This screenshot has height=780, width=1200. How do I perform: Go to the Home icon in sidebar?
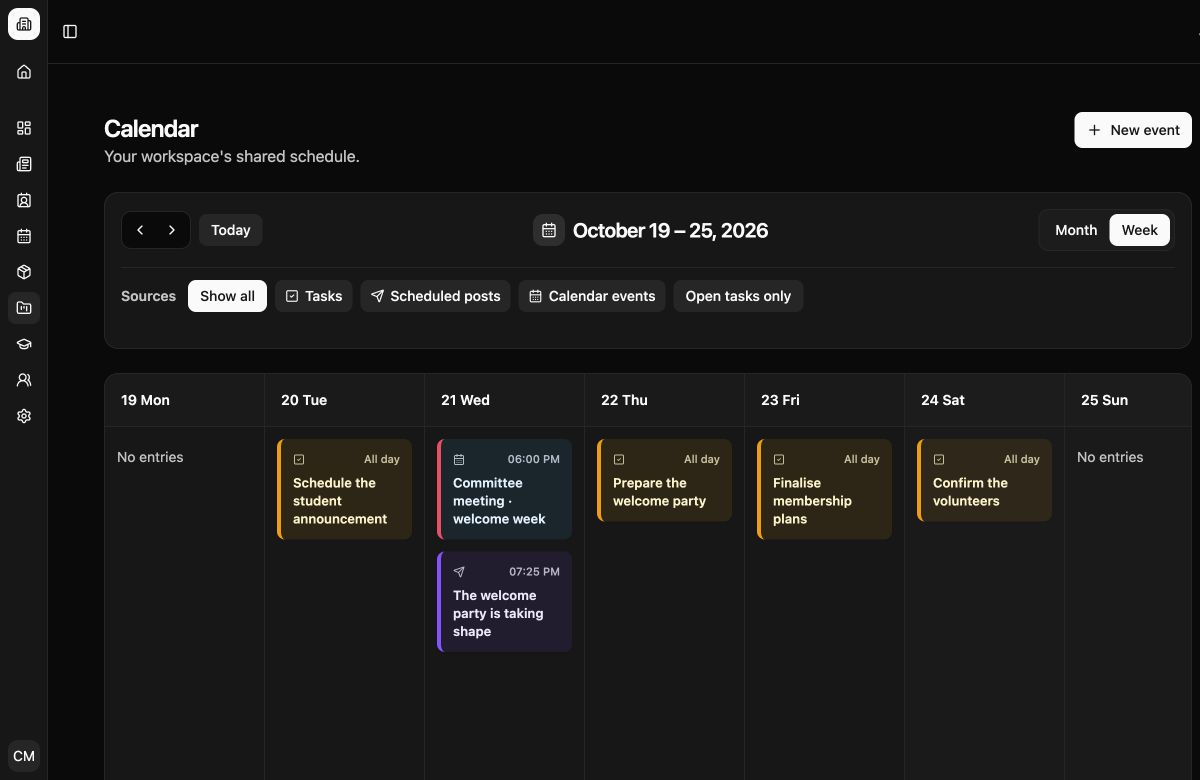tap(24, 72)
